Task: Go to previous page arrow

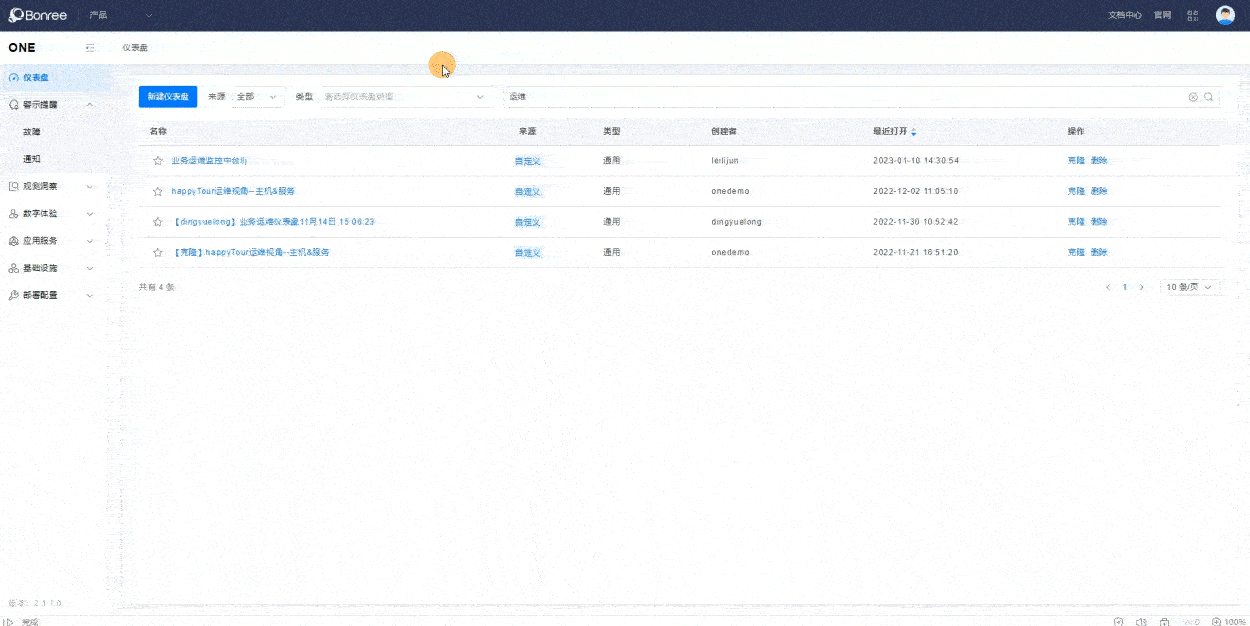Action: coord(1108,287)
